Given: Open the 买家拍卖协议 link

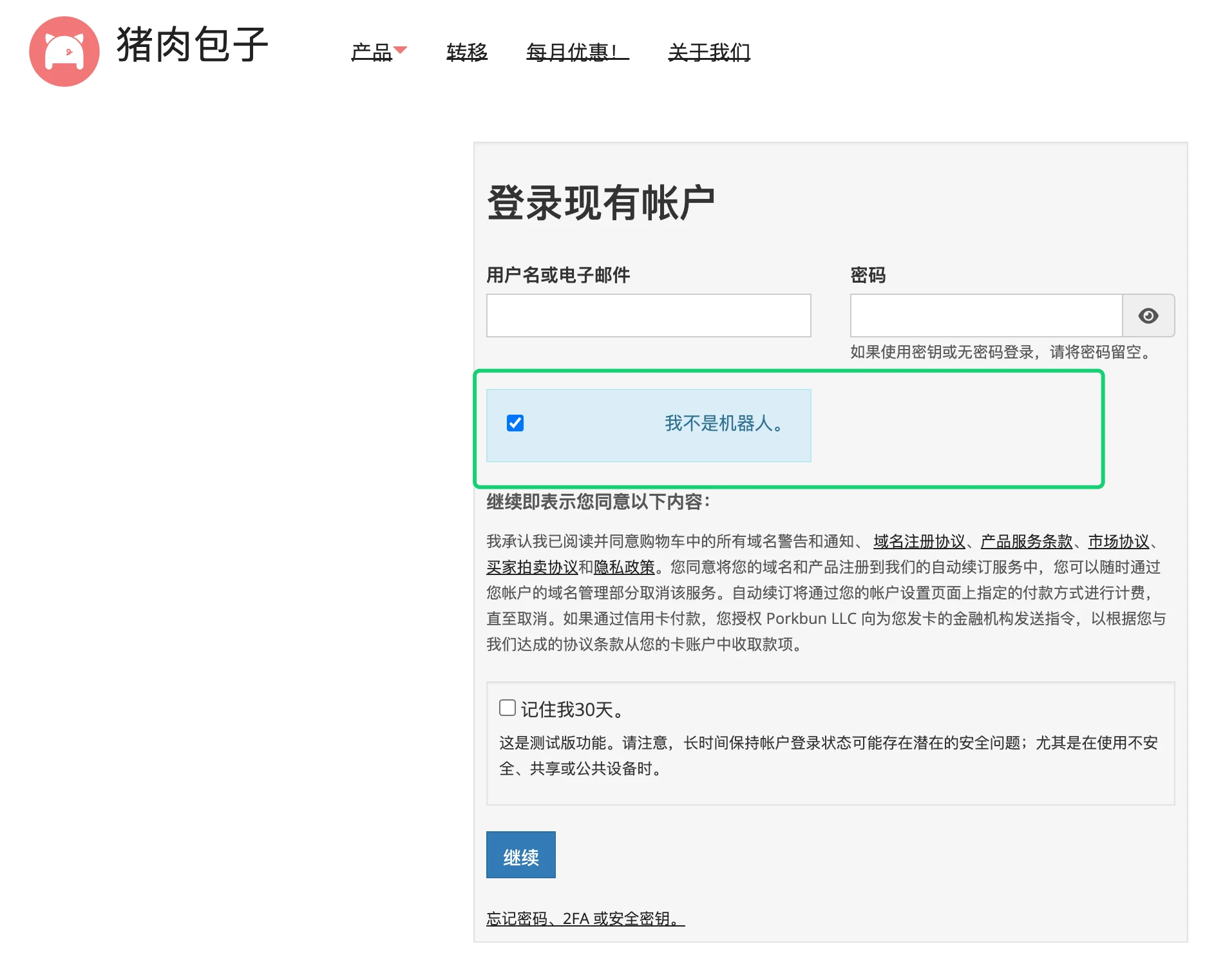Looking at the screenshot, I should pos(532,567).
